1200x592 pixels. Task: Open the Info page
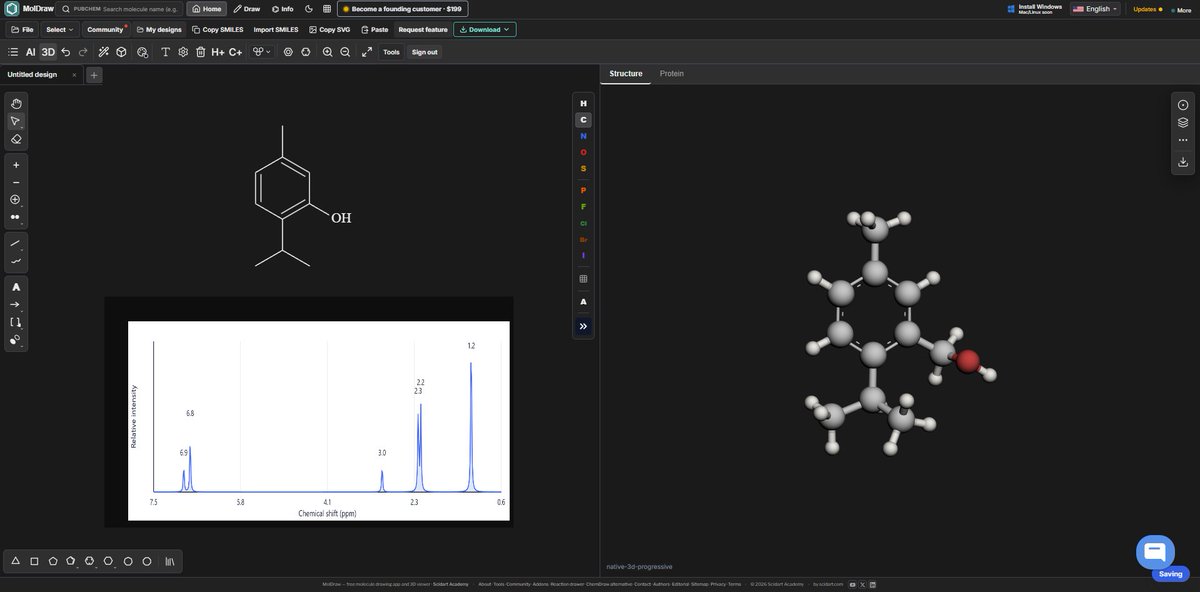283,9
